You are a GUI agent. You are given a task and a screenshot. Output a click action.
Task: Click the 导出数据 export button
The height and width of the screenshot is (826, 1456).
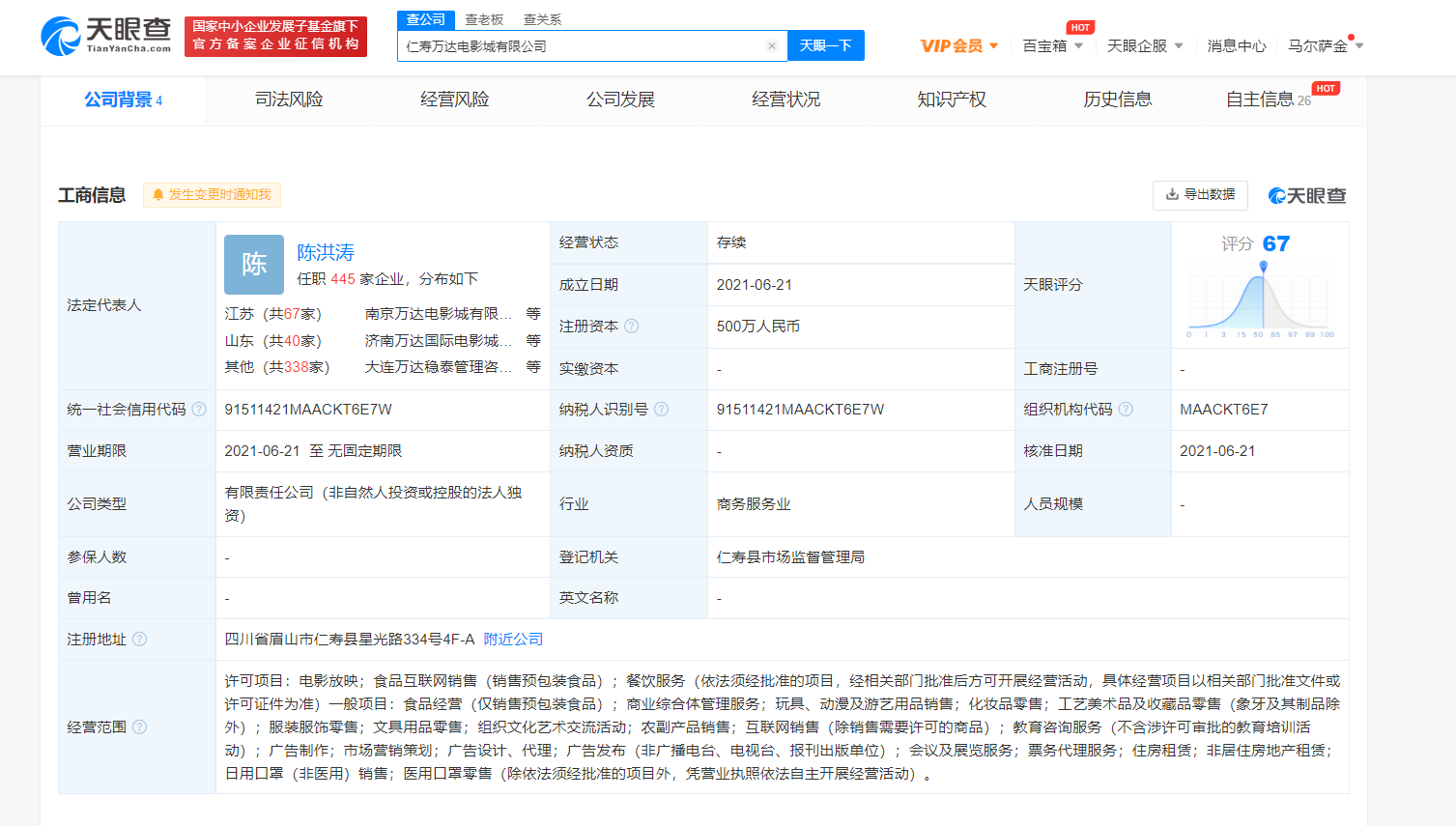click(1200, 195)
